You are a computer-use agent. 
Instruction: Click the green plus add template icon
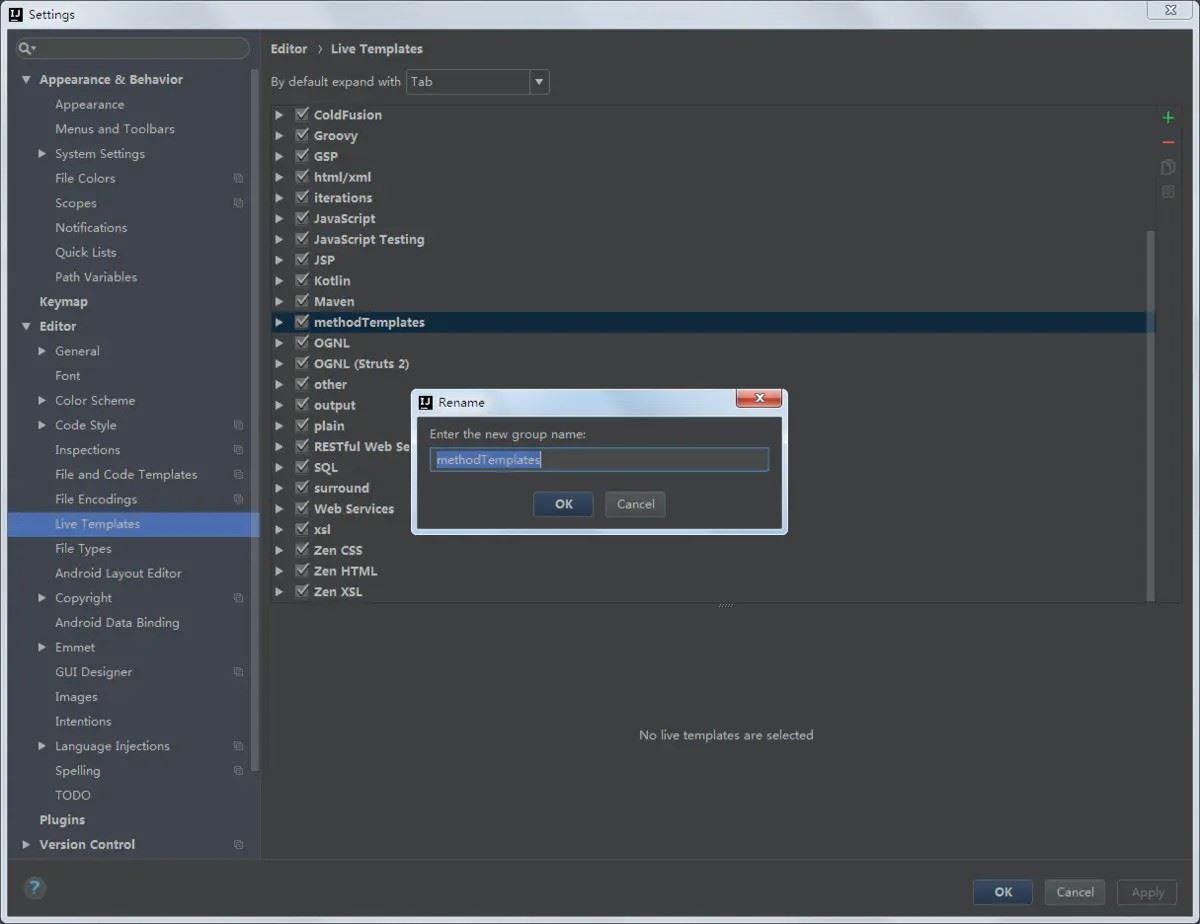pos(1168,118)
